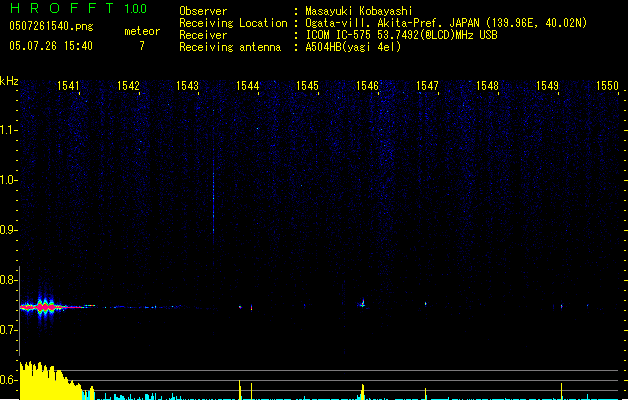The height and width of the screenshot is (400, 629).
Task: Click the 1543 time axis marker
Action: [x=187, y=86]
